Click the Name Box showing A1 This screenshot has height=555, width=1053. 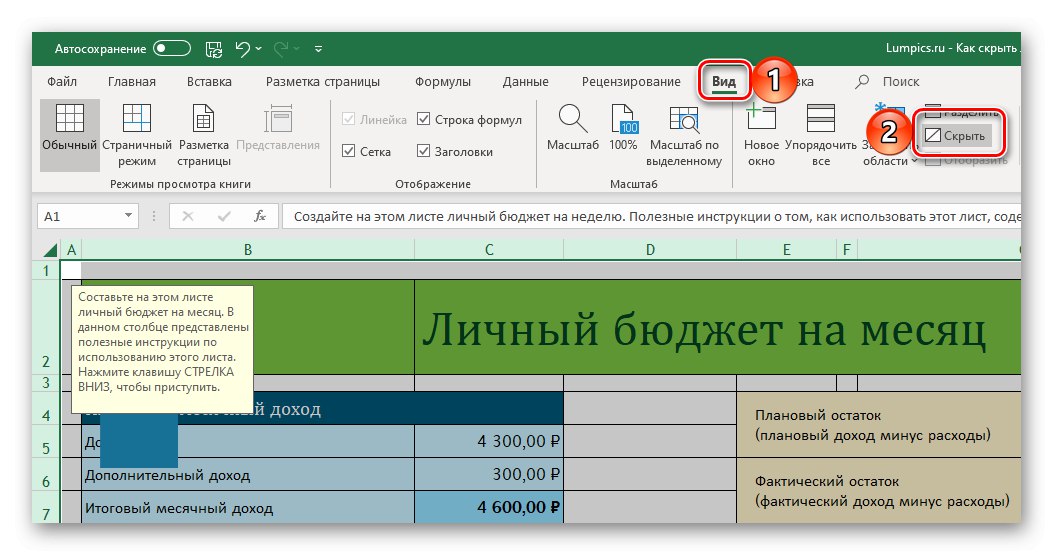[x=79, y=216]
